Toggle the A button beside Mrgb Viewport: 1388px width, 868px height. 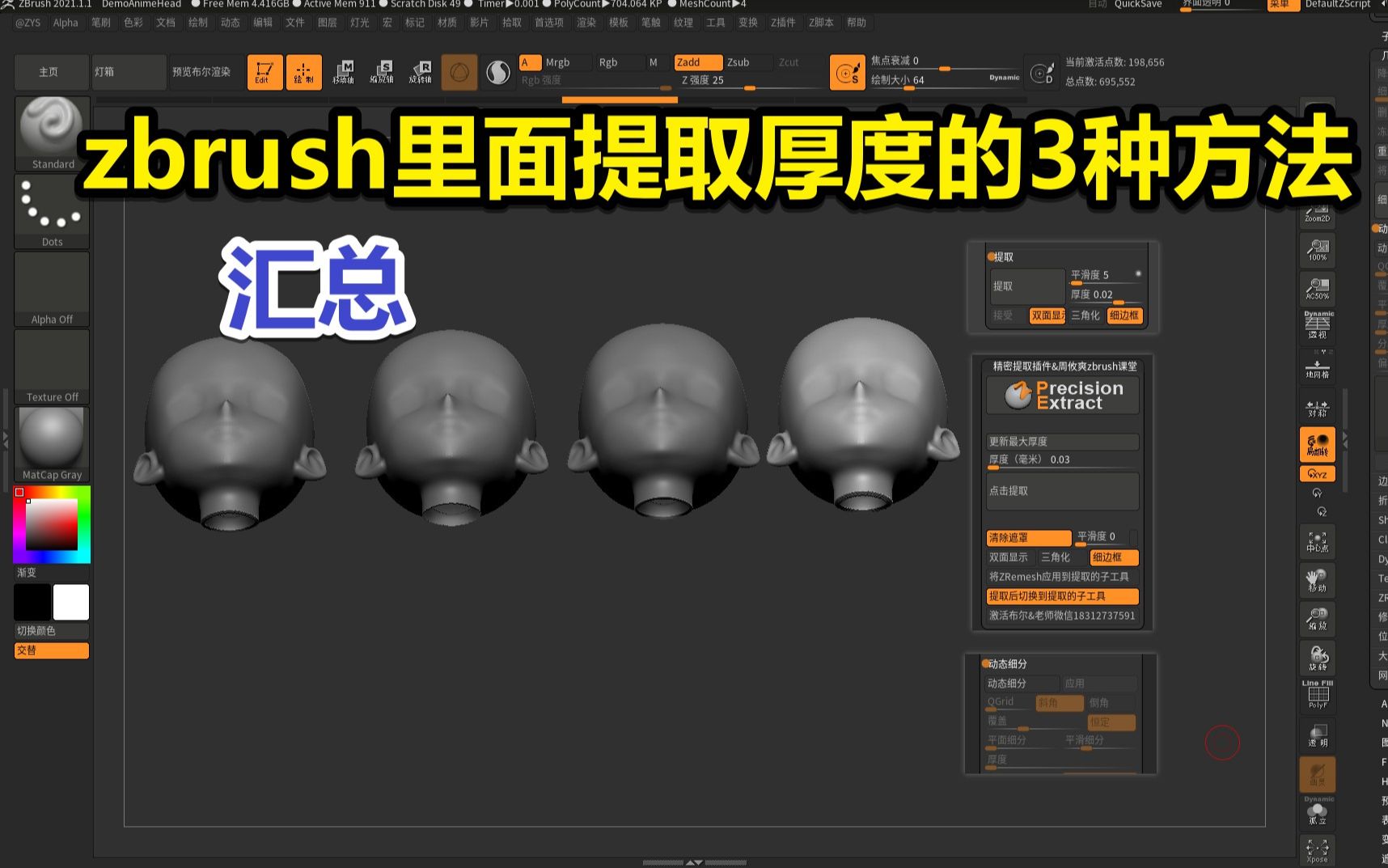pos(530,62)
